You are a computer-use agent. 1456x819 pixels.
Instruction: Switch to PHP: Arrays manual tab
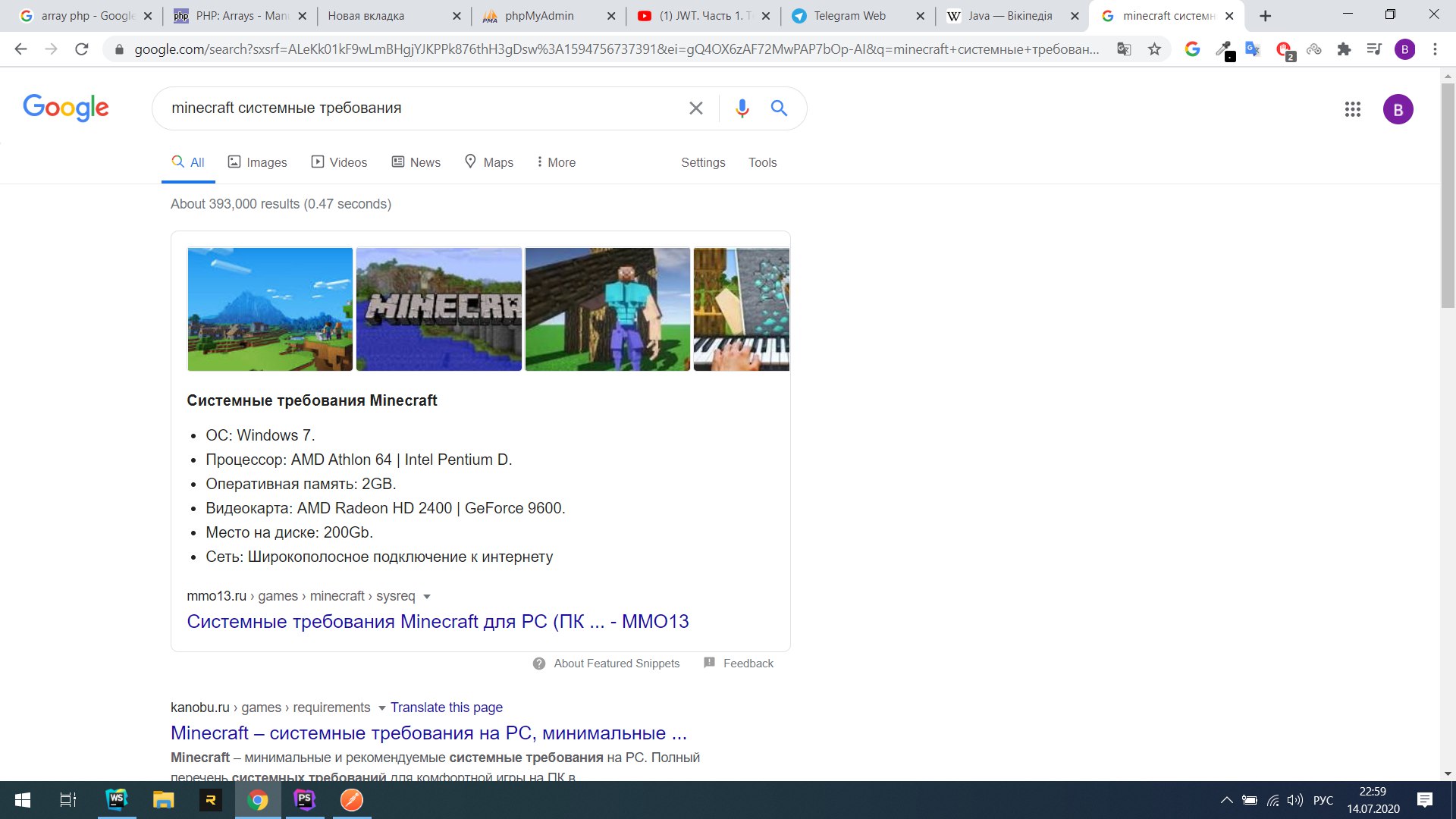pos(240,16)
